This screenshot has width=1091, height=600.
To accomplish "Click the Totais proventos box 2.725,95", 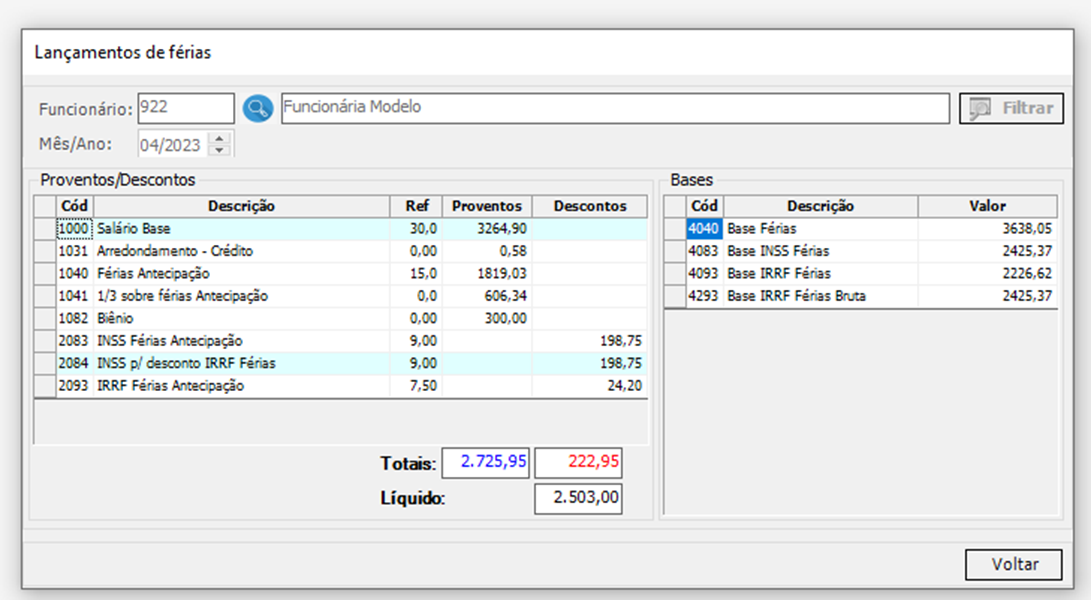I will coord(486,462).
